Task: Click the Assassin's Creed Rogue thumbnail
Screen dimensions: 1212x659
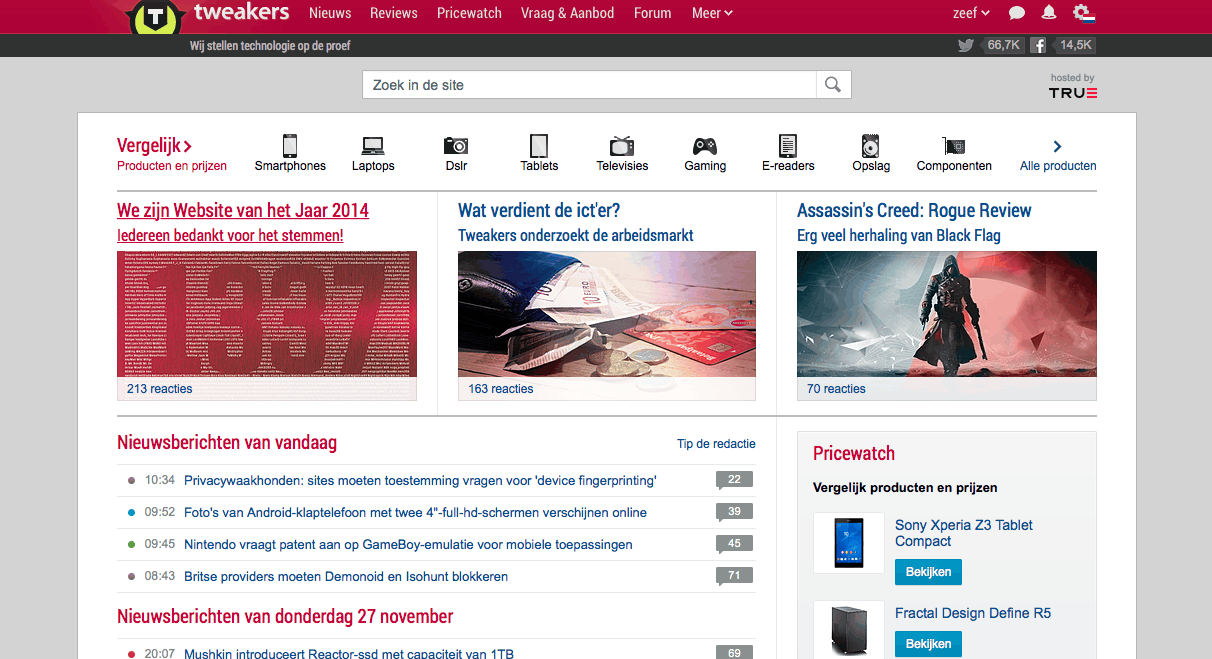Action: point(947,326)
